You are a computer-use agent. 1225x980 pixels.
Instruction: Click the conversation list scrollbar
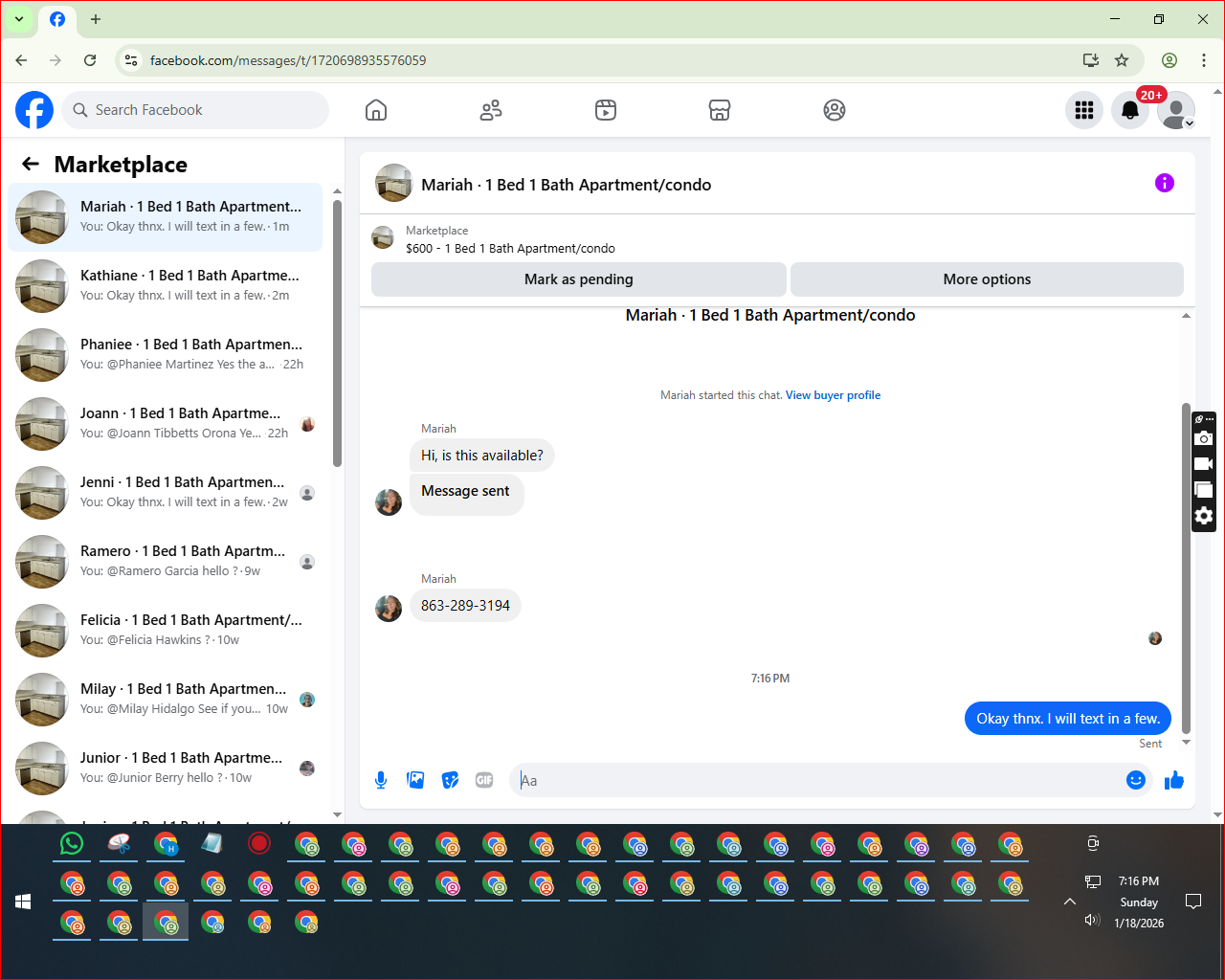click(x=337, y=333)
